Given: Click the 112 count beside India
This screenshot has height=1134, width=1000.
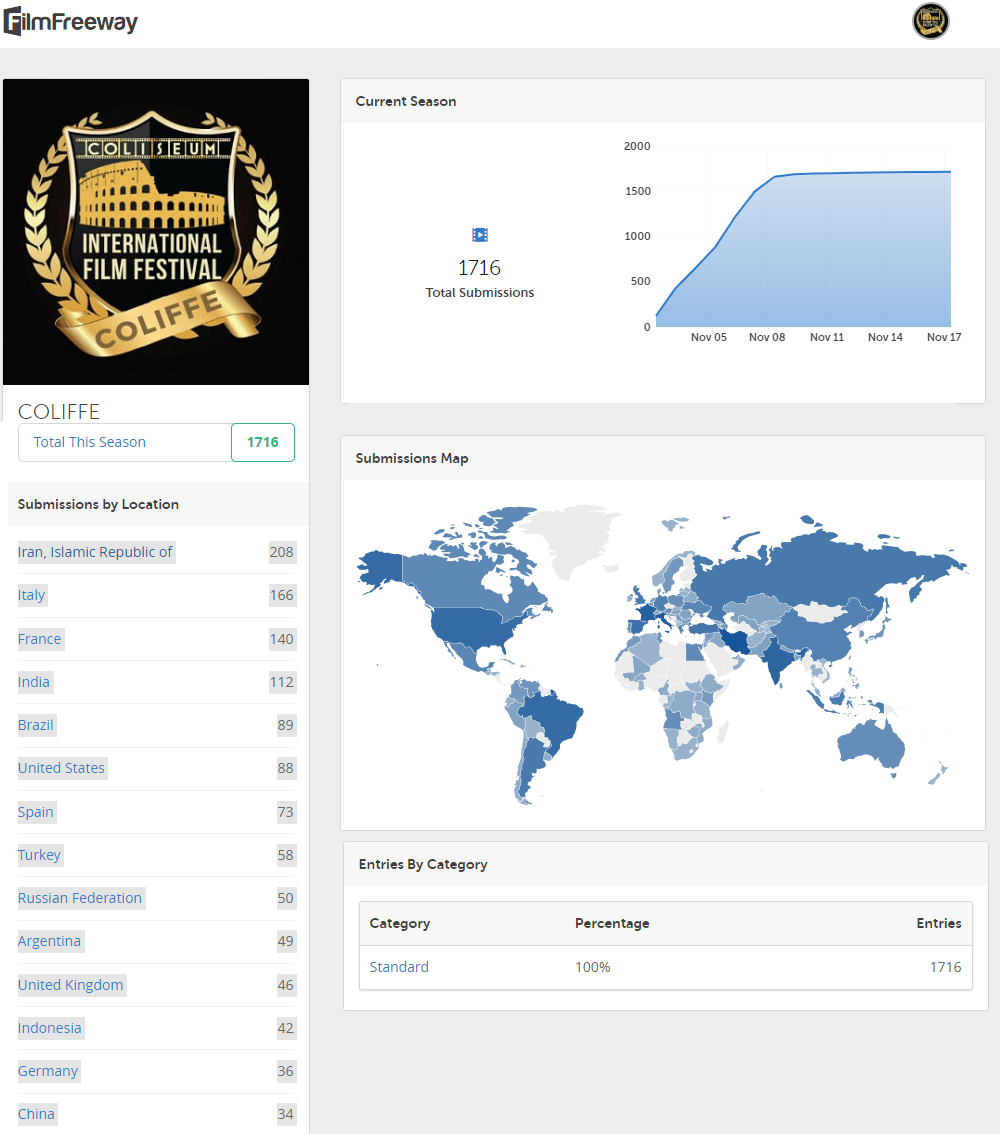Looking at the screenshot, I should click(x=281, y=682).
